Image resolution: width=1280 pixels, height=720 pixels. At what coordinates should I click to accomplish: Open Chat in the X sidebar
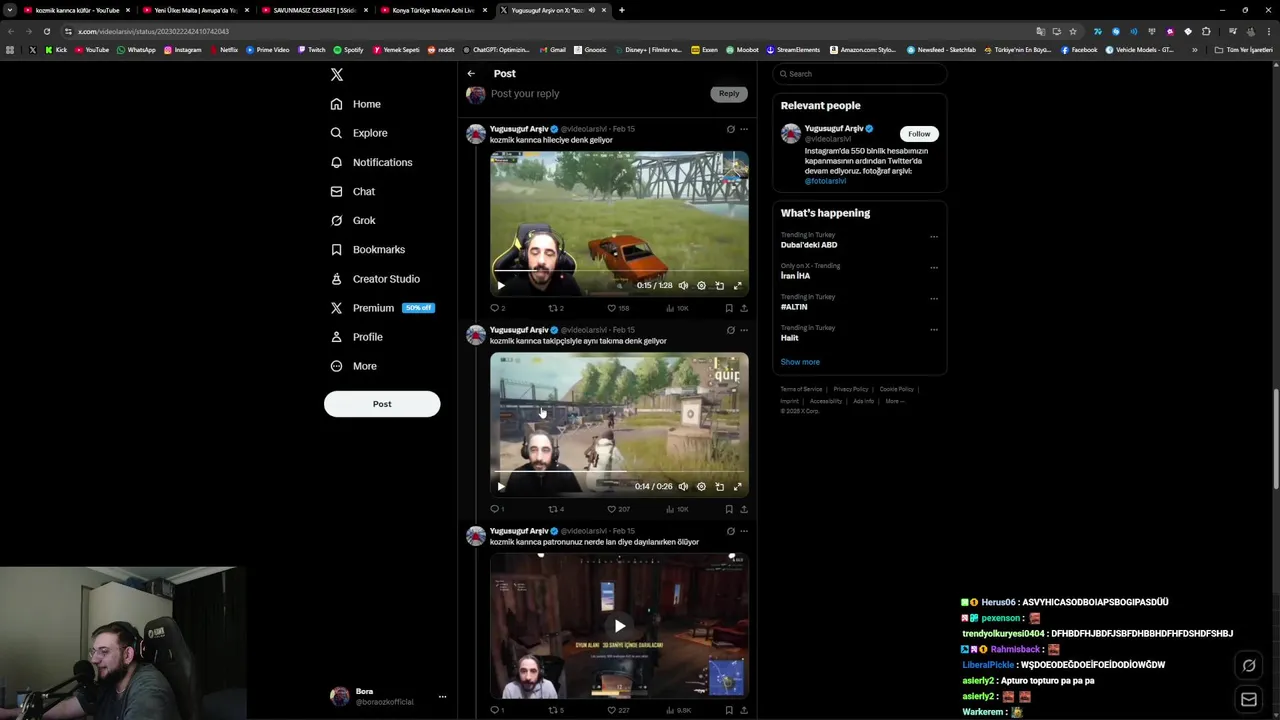click(x=353, y=191)
